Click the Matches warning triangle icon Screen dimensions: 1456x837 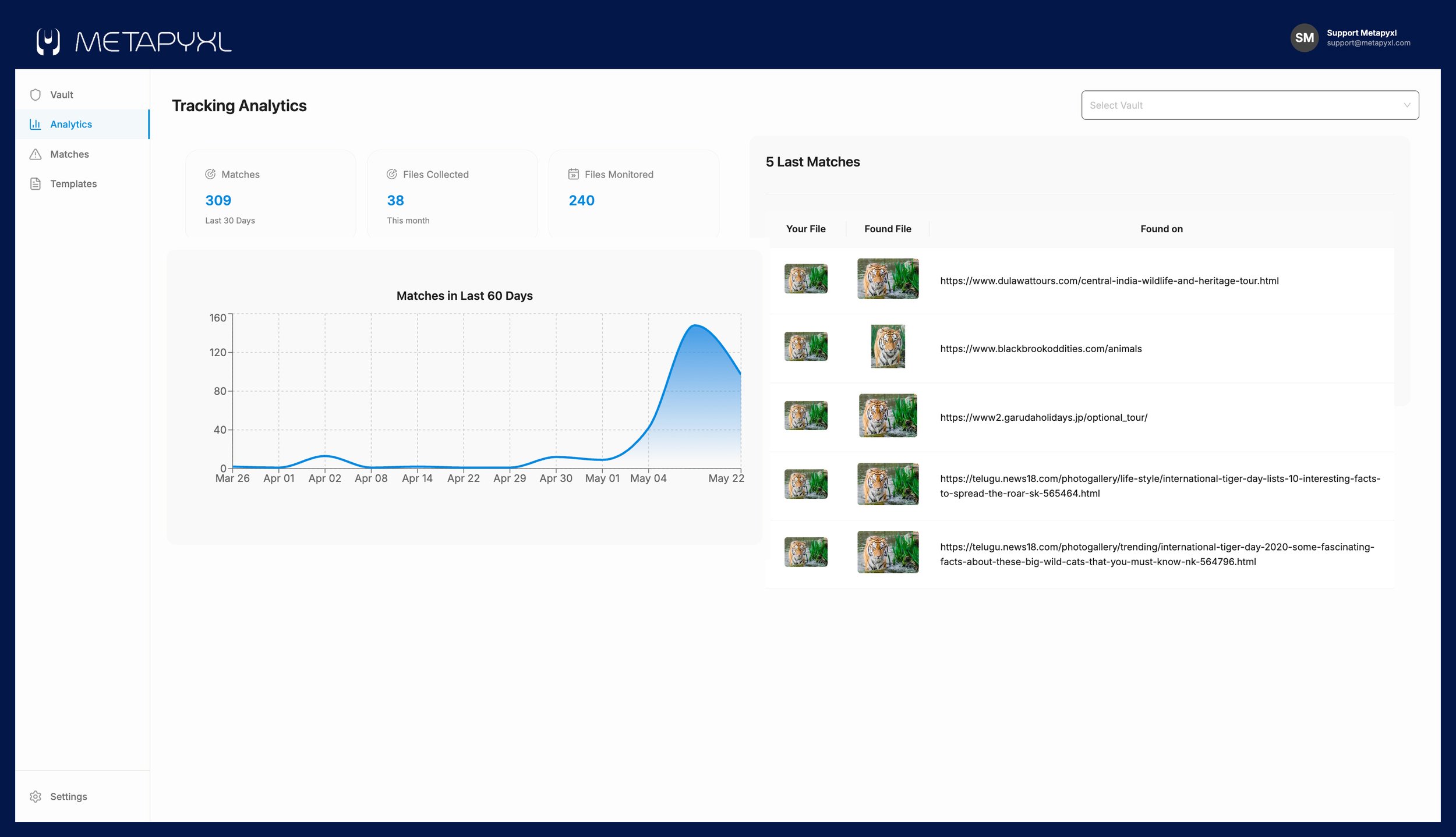point(36,154)
